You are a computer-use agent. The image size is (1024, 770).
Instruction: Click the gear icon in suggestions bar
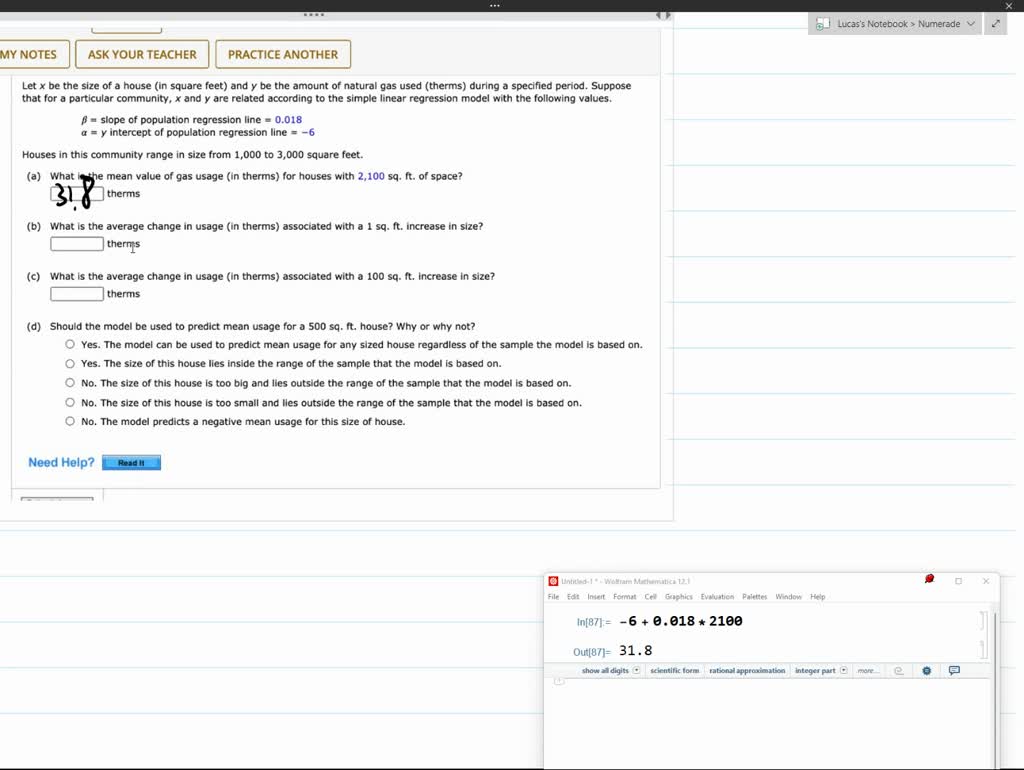click(926, 671)
